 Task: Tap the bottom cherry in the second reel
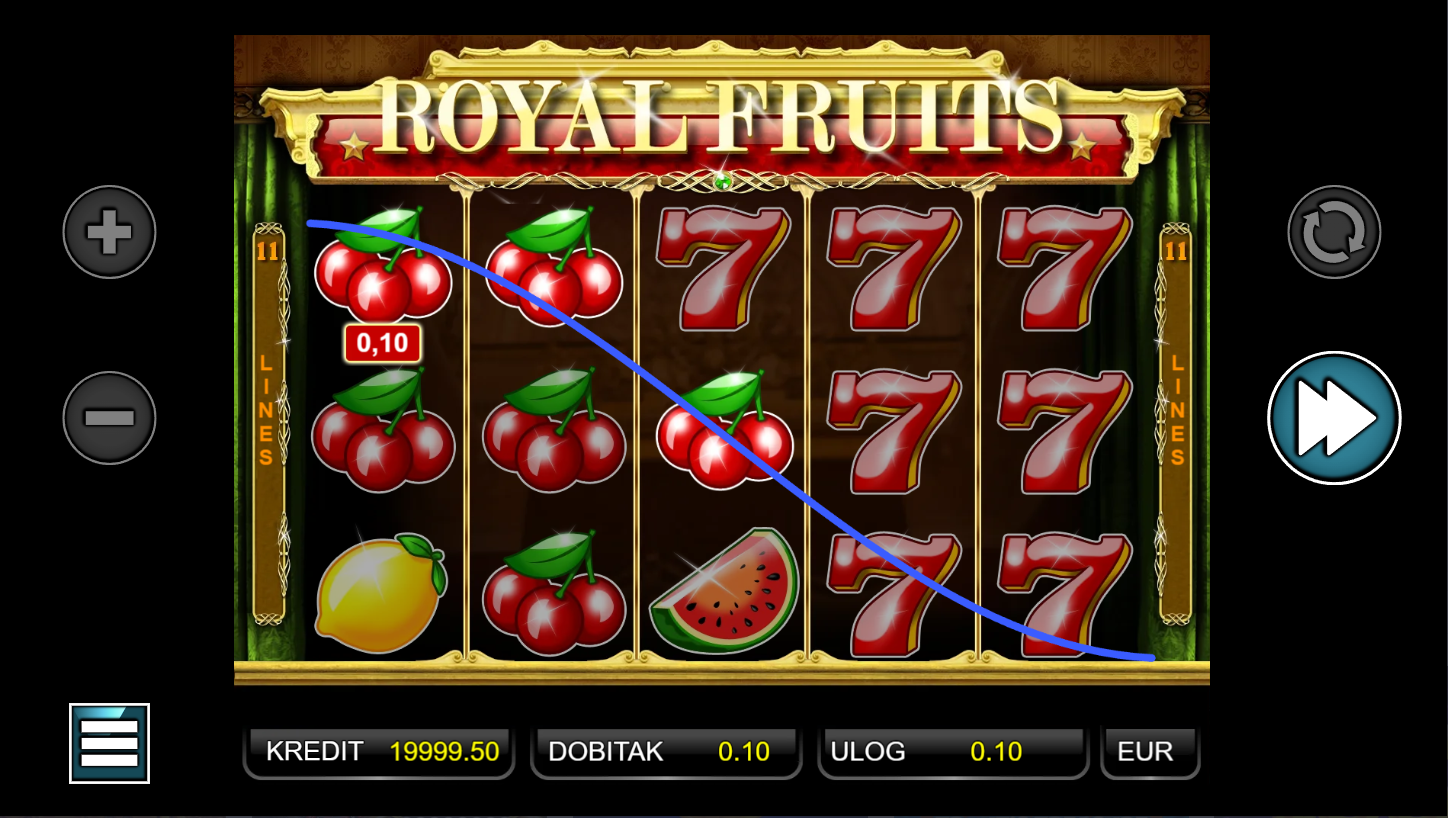[554, 592]
